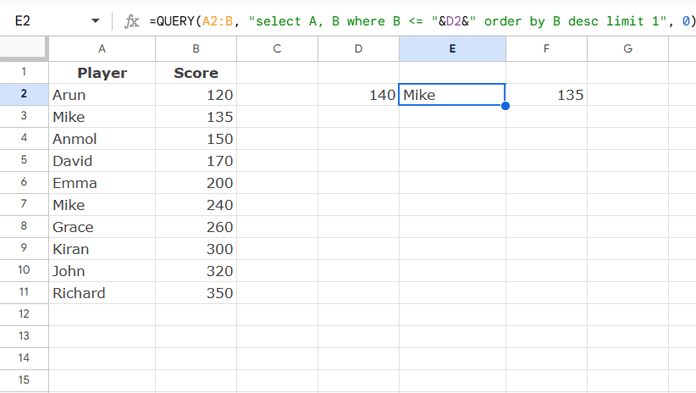The width and height of the screenshot is (696, 393).
Task: Click the cell containing Richard
Action: pyautogui.click(x=102, y=293)
